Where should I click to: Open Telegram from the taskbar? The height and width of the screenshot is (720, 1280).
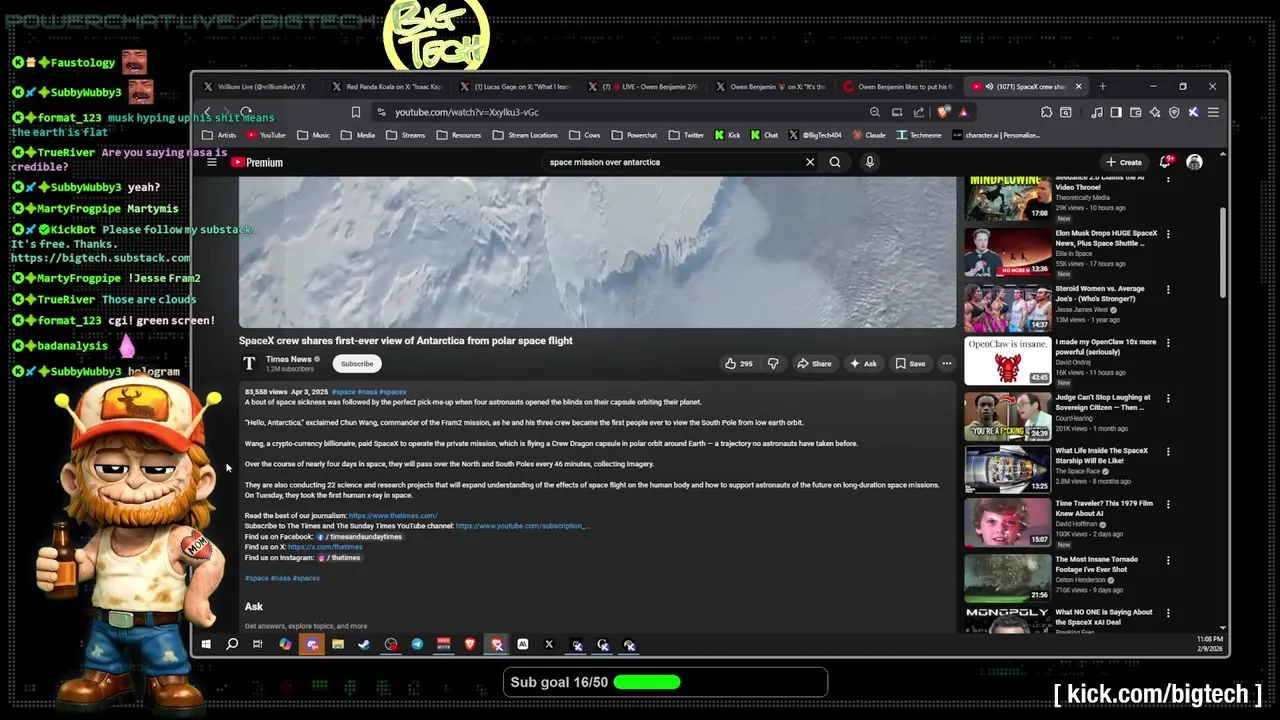(x=417, y=645)
